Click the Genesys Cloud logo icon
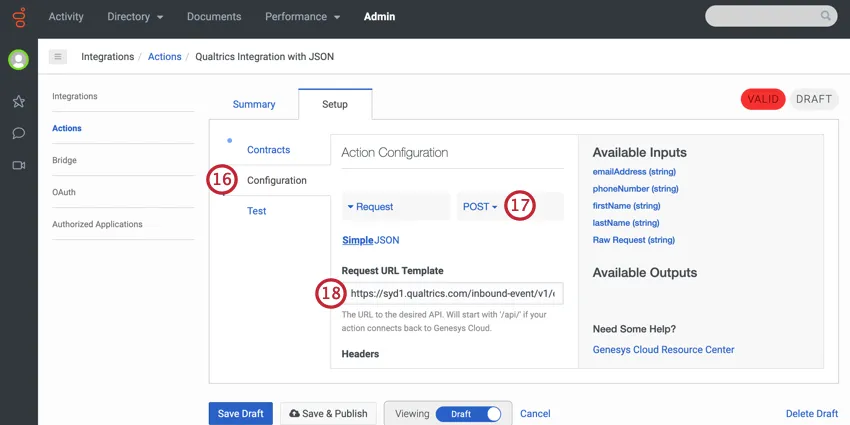This screenshot has height=425, width=850. point(18,17)
